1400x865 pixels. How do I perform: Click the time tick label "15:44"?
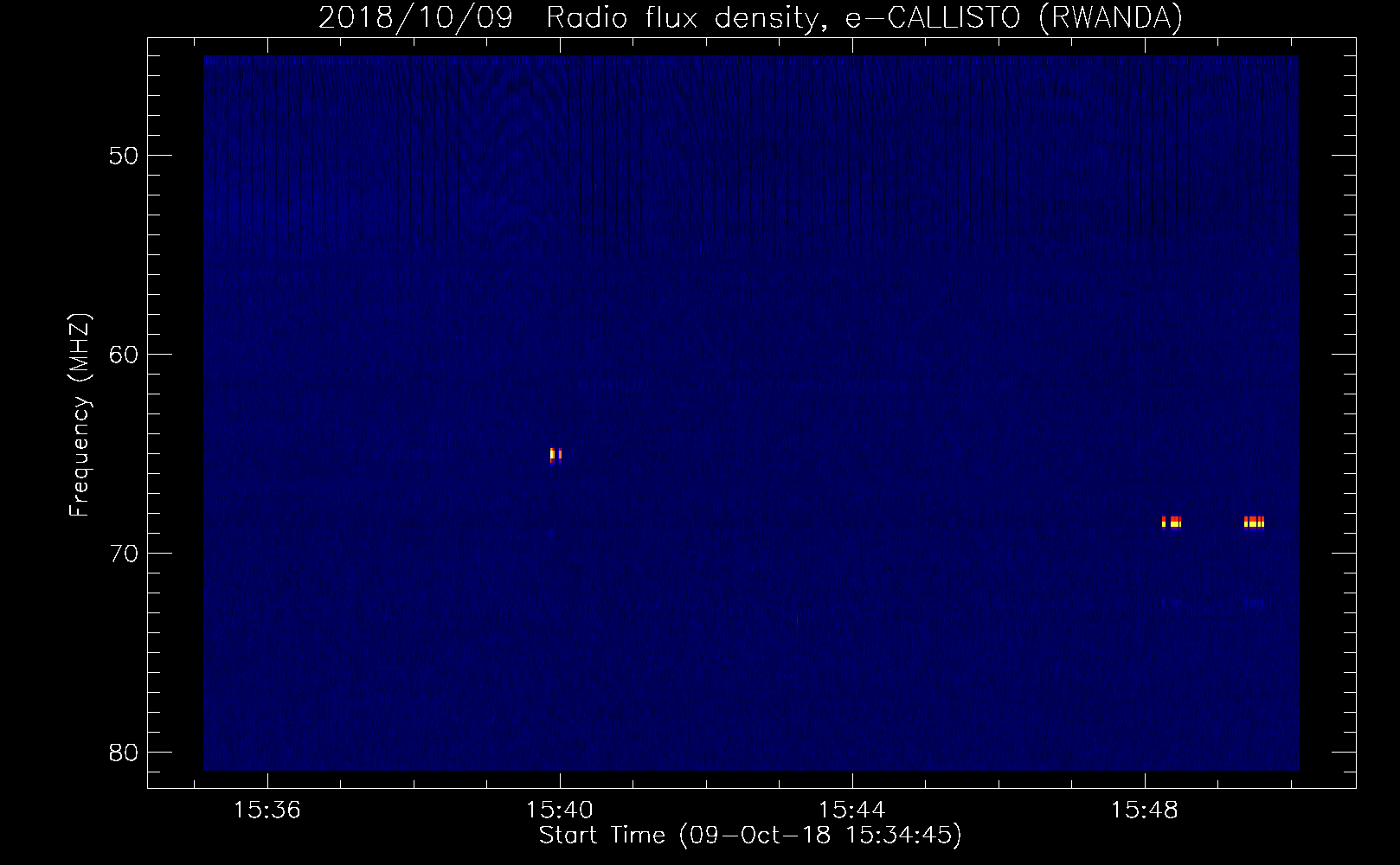coord(852,810)
